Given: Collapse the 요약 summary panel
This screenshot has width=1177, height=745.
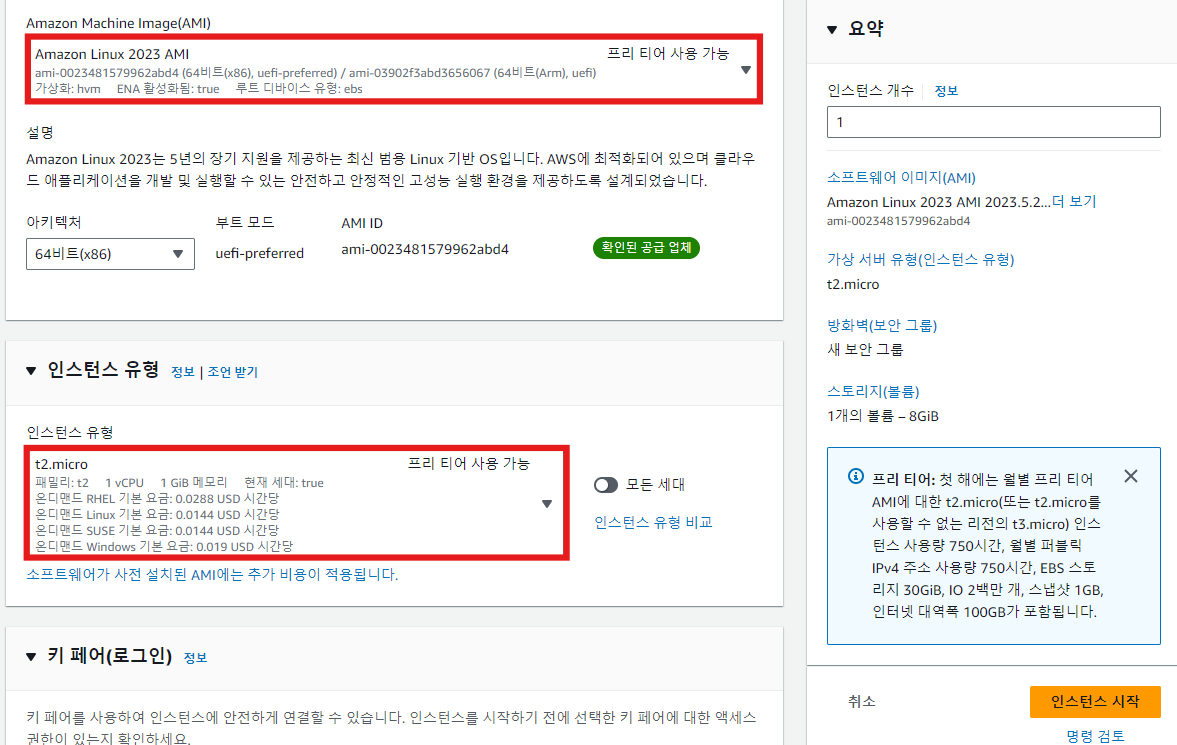Looking at the screenshot, I should pyautogui.click(x=832, y=30).
